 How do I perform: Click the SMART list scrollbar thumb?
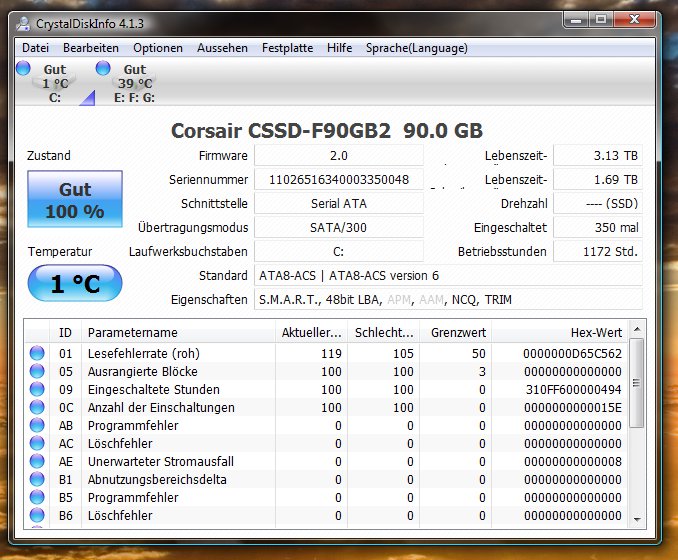tap(636, 383)
